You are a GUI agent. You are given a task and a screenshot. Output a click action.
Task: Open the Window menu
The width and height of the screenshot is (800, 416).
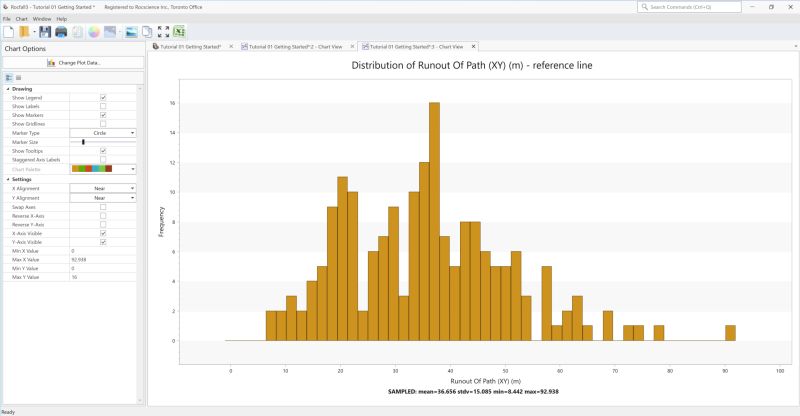point(42,19)
